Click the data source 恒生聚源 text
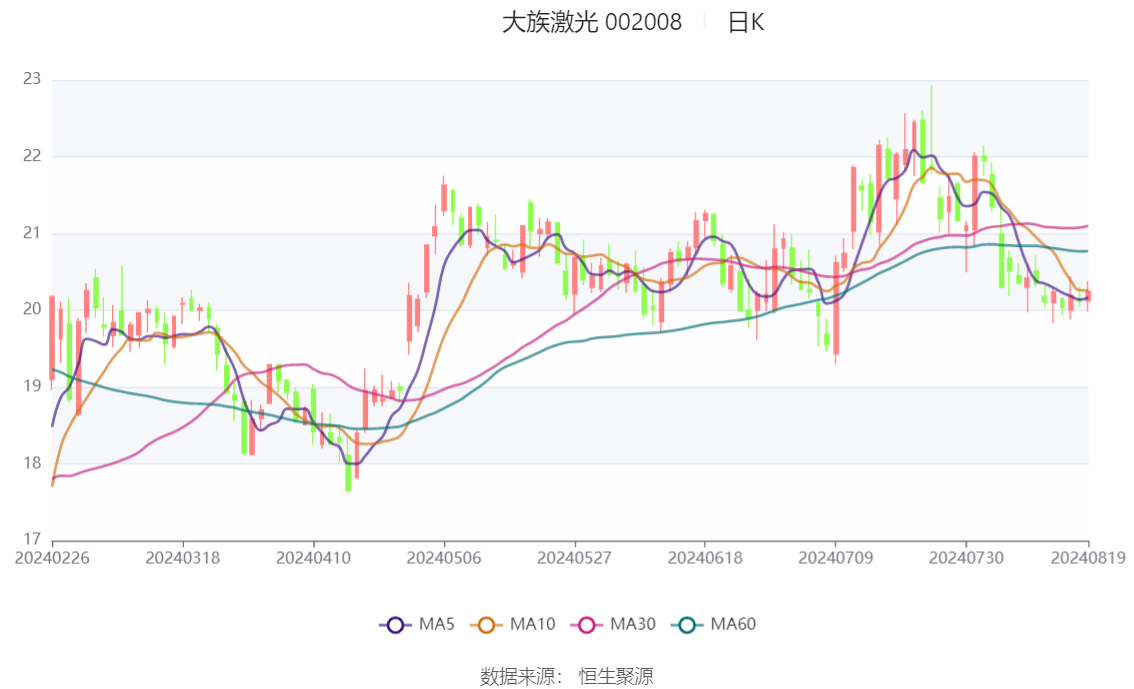 tap(615, 677)
